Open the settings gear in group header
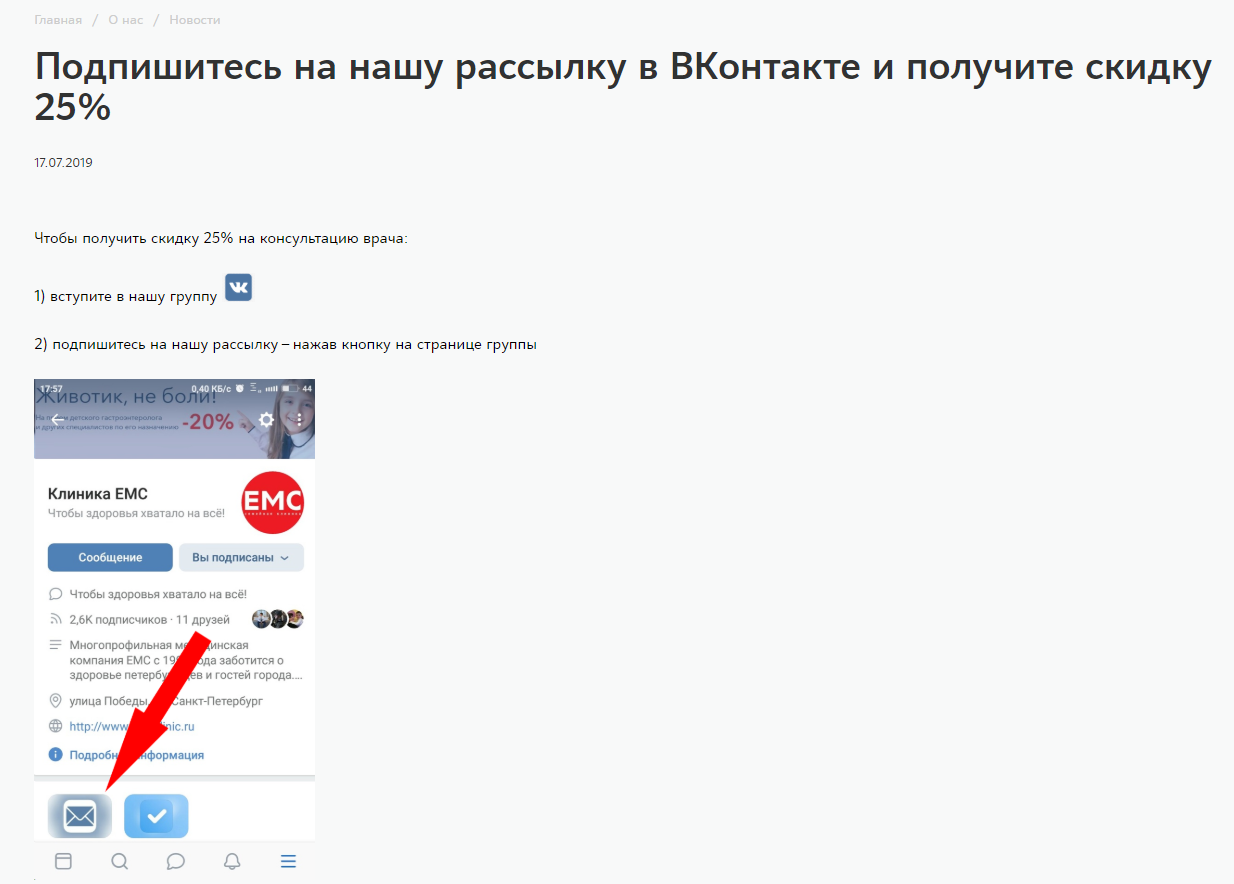 click(266, 420)
